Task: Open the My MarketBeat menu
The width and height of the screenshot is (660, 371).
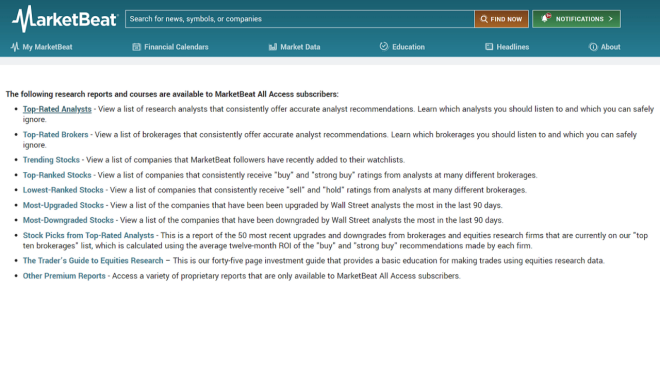Action: click(42, 47)
